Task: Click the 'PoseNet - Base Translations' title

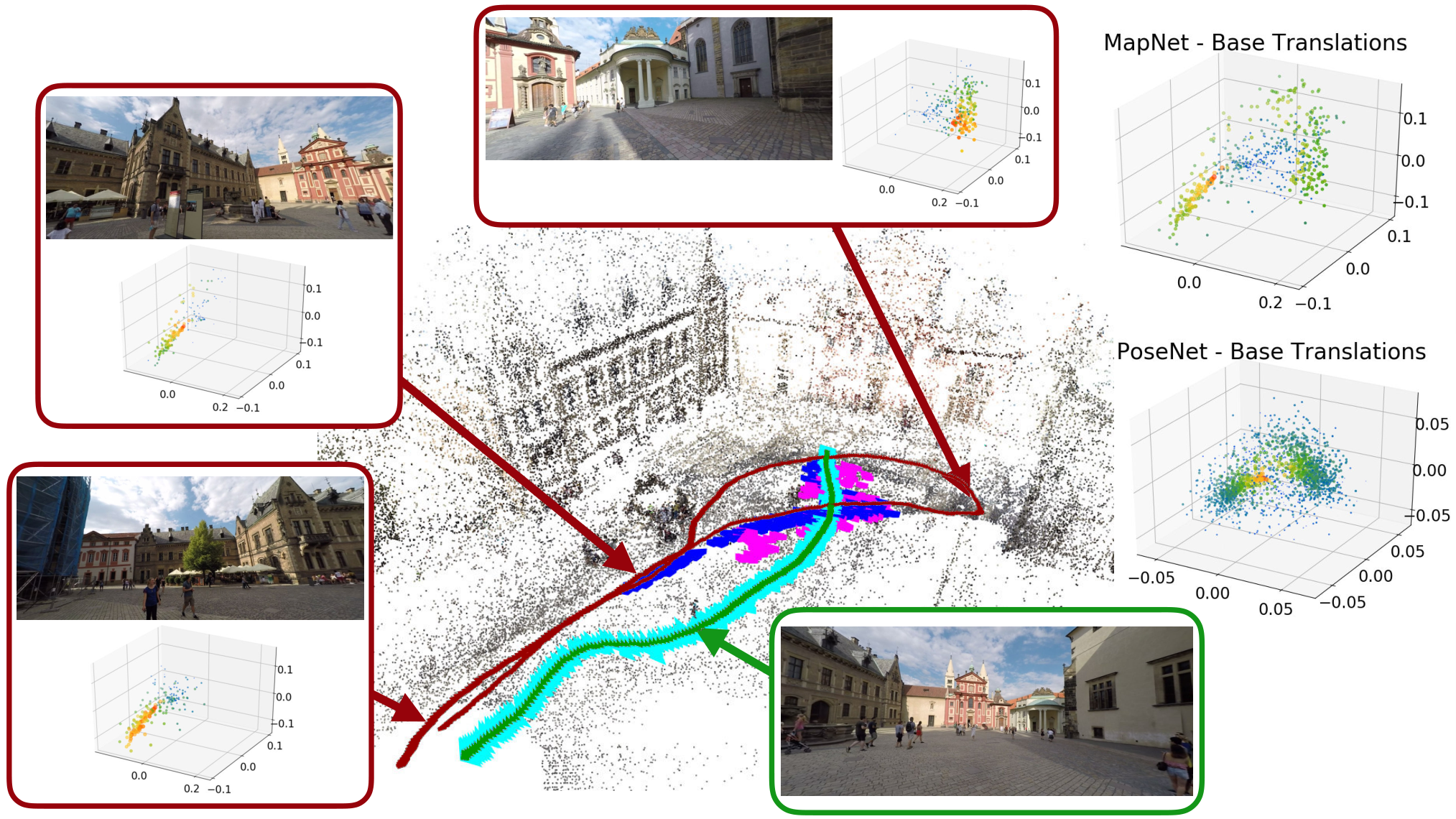Action: pyautogui.click(x=1271, y=351)
